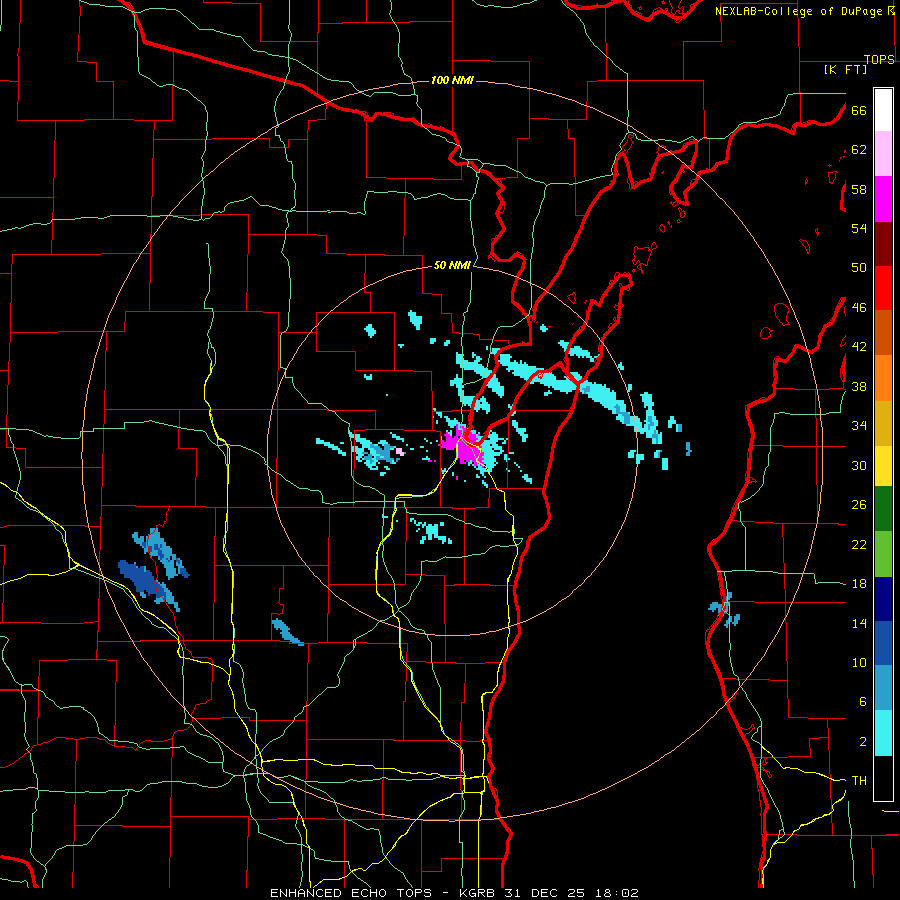Viewport: 900px width, 900px height.
Task: Click the light blue swatch between 6 and 10
Action: point(883,687)
